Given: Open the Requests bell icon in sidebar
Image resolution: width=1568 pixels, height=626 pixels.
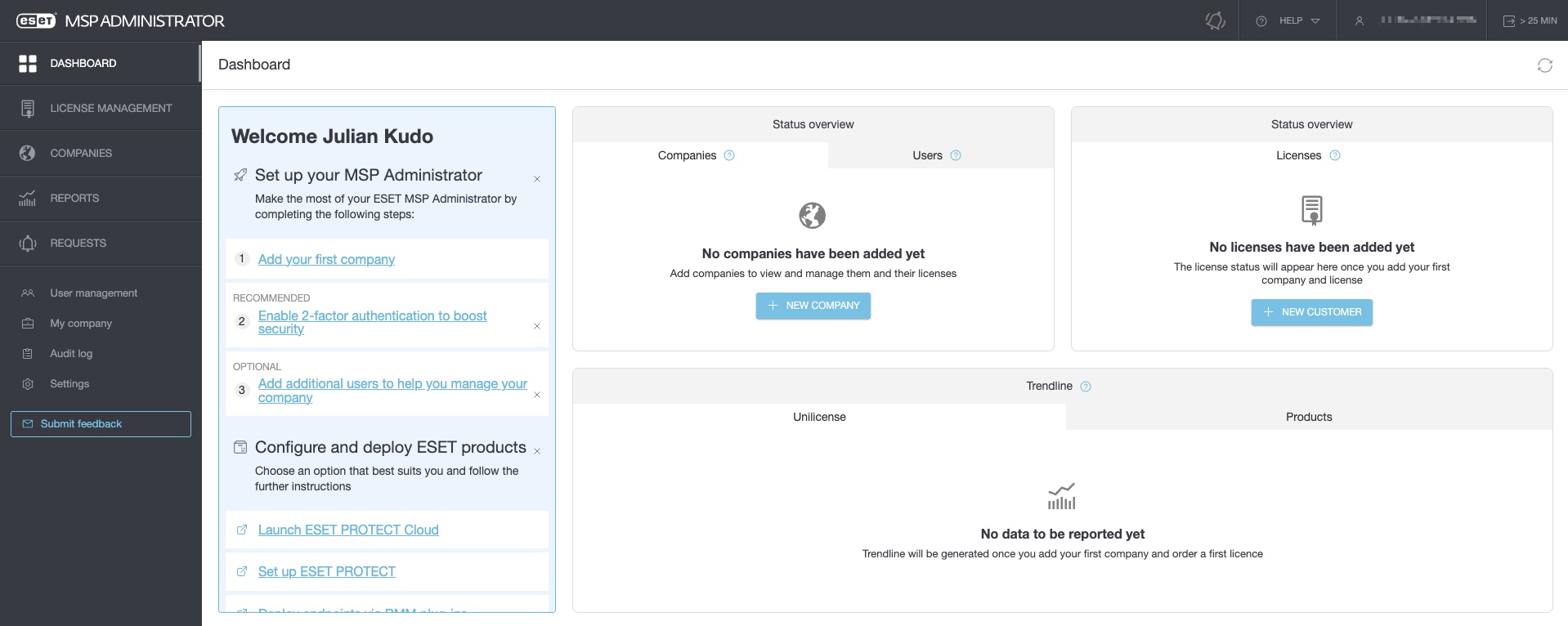Looking at the screenshot, I should tap(28, 243).
